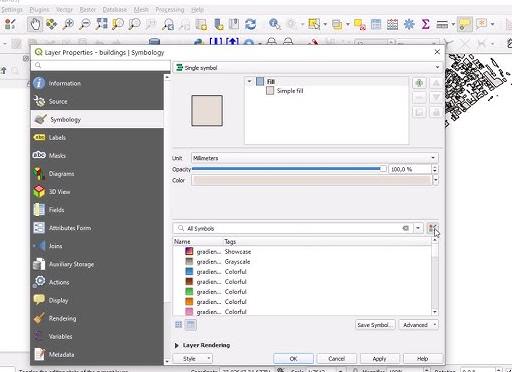The image size is (512, 372).
Task: Click the Zoom to Selection icon
Action: coord(118,24)
